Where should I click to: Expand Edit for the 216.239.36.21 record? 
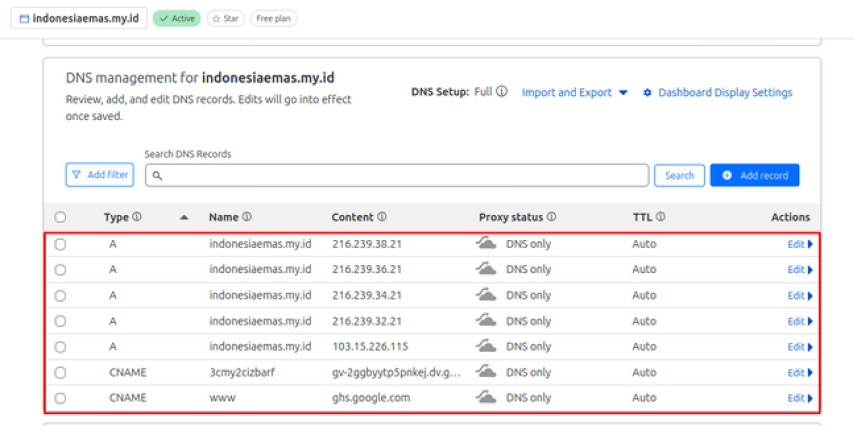click(800, 269)
